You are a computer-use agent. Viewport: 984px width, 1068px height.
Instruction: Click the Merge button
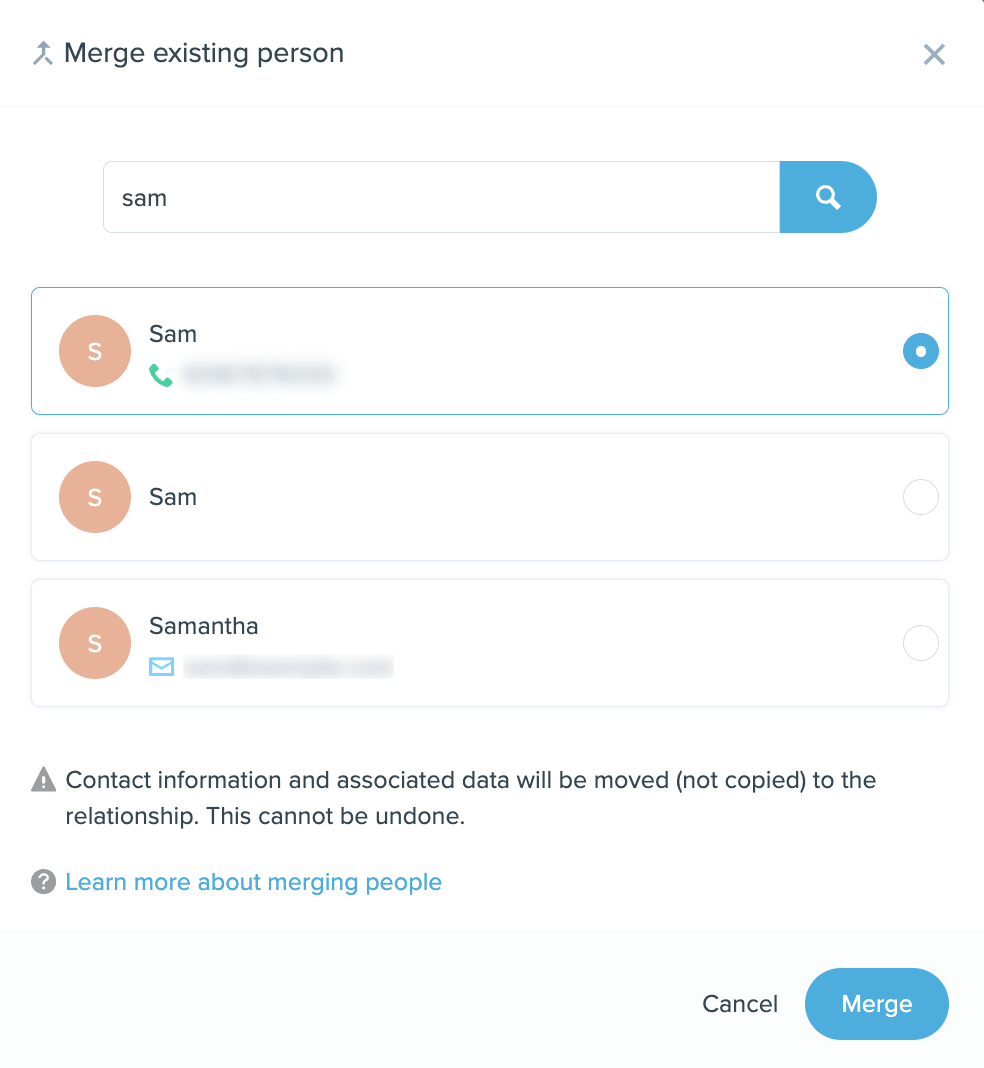tap(876, 1004)
